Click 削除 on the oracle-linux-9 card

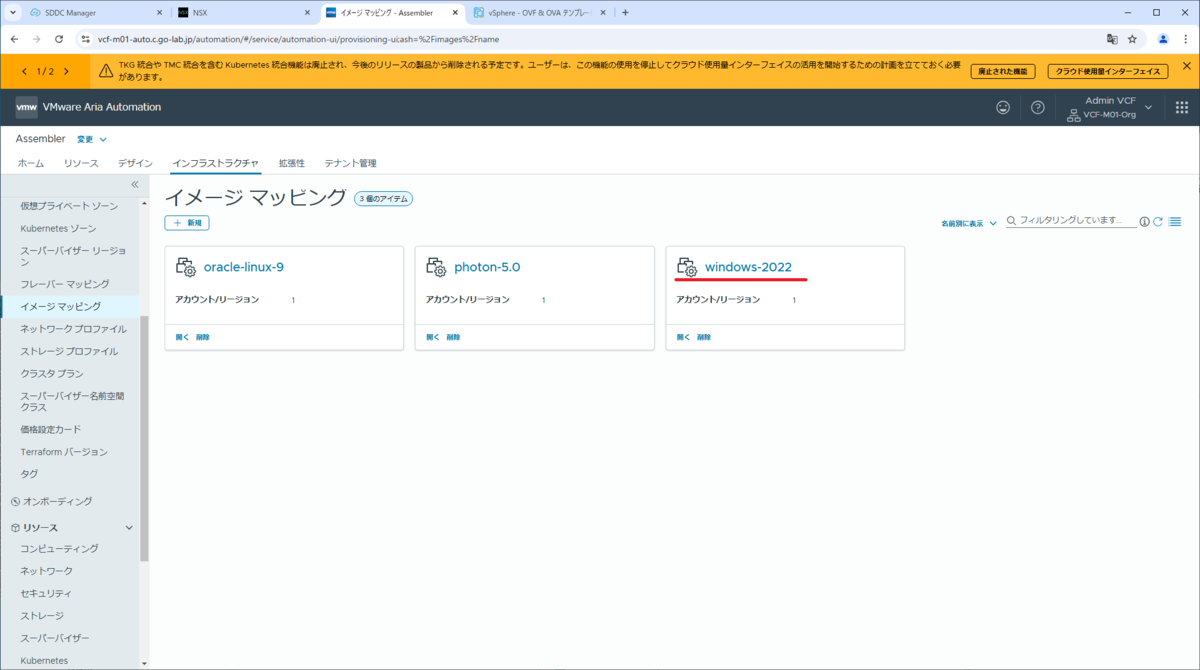(x=203, y=337)
